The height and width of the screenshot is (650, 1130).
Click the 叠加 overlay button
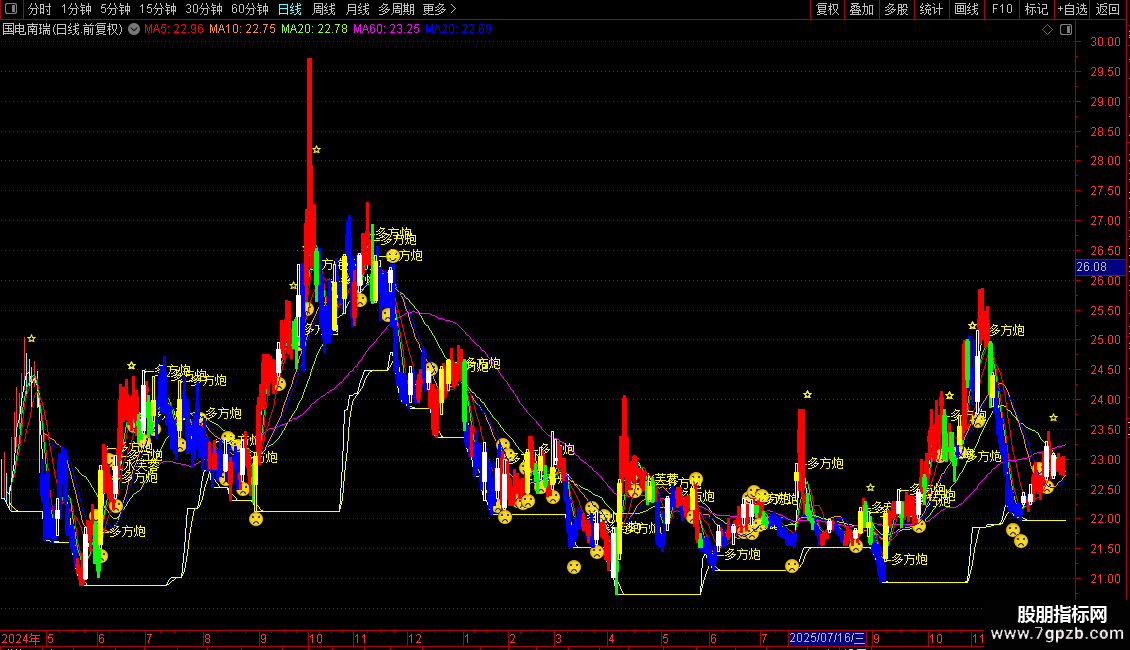[x=862, y=9]
